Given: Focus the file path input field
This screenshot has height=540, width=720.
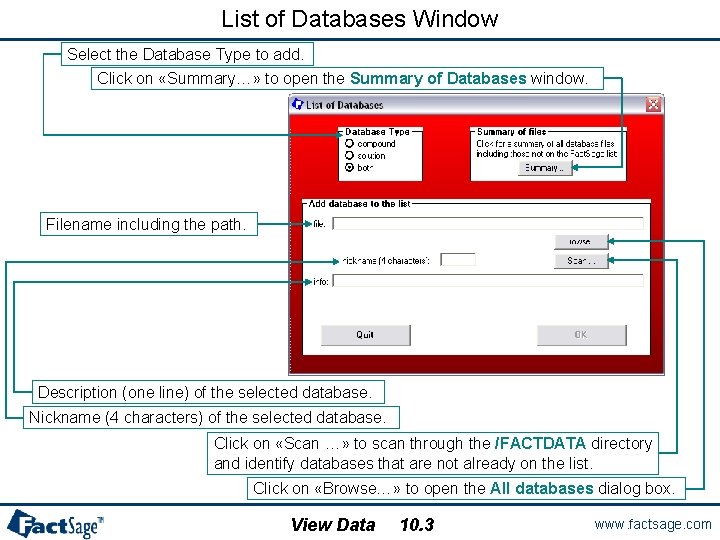Looking at the screenshot, I should point(488,224).
